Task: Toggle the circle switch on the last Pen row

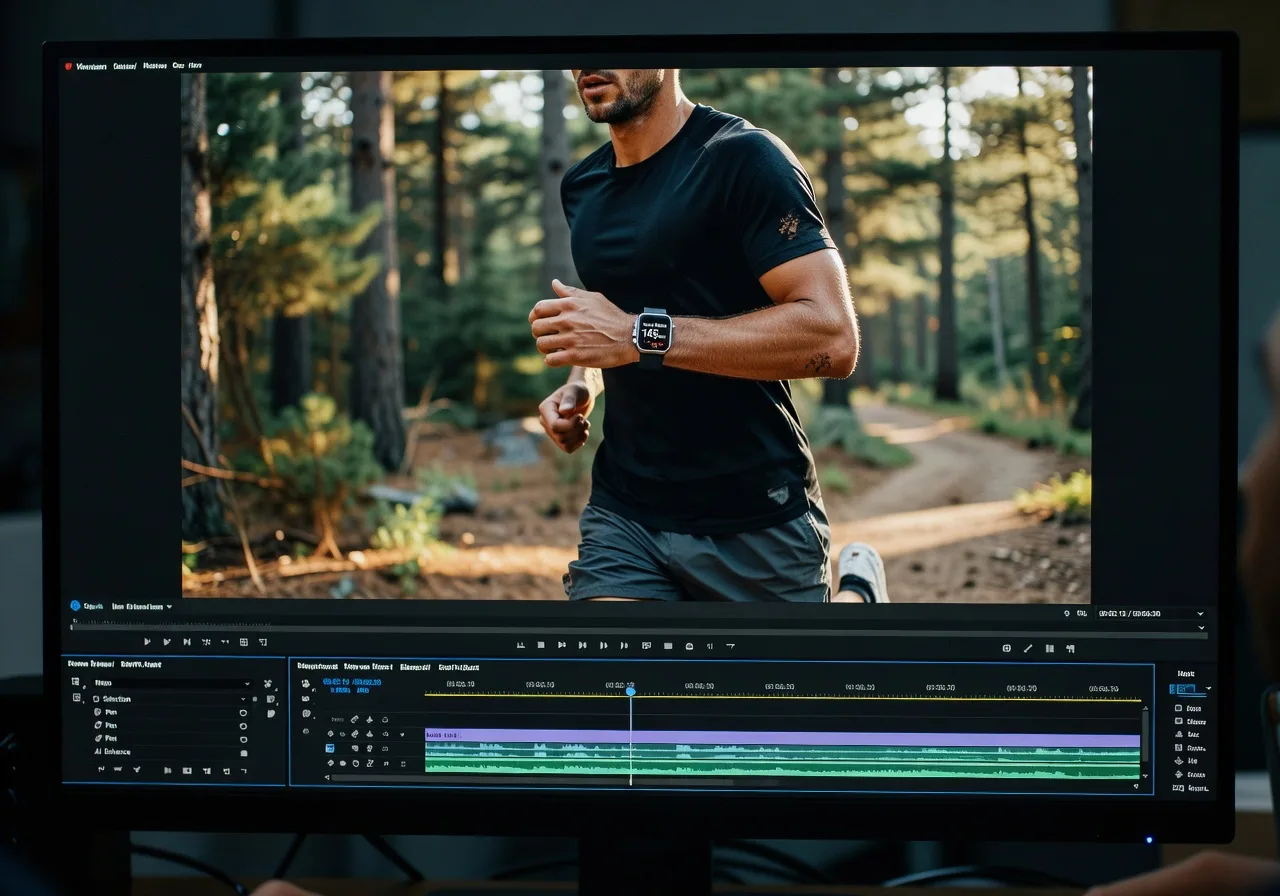Action: pyautogui.click(x=242, y=739)
